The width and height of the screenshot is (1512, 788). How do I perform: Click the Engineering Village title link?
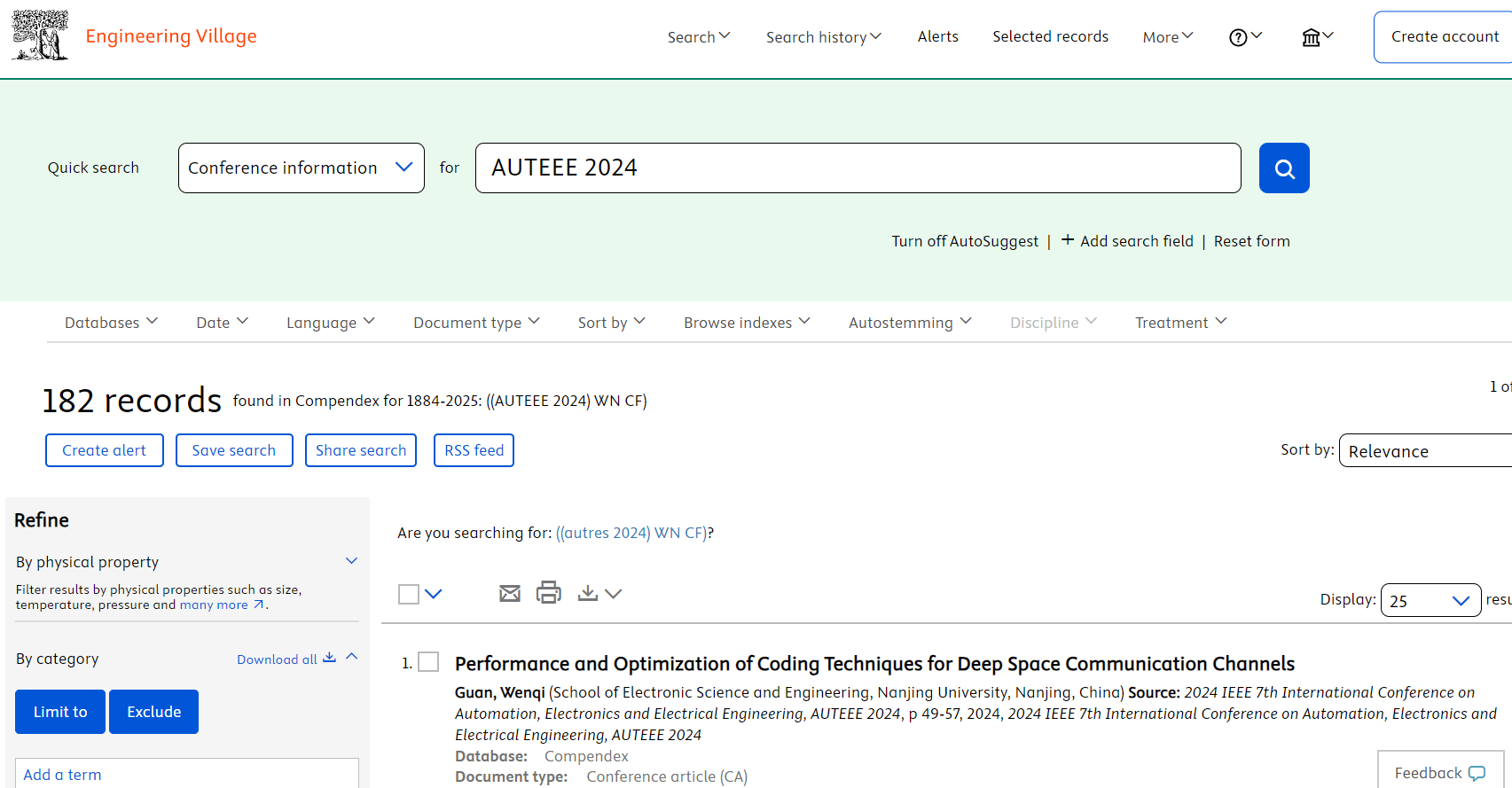click(171, 36)
